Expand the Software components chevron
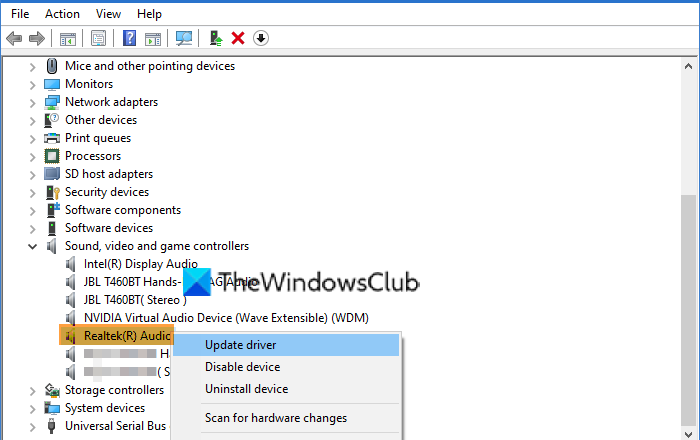 click(x=32, y=211)
